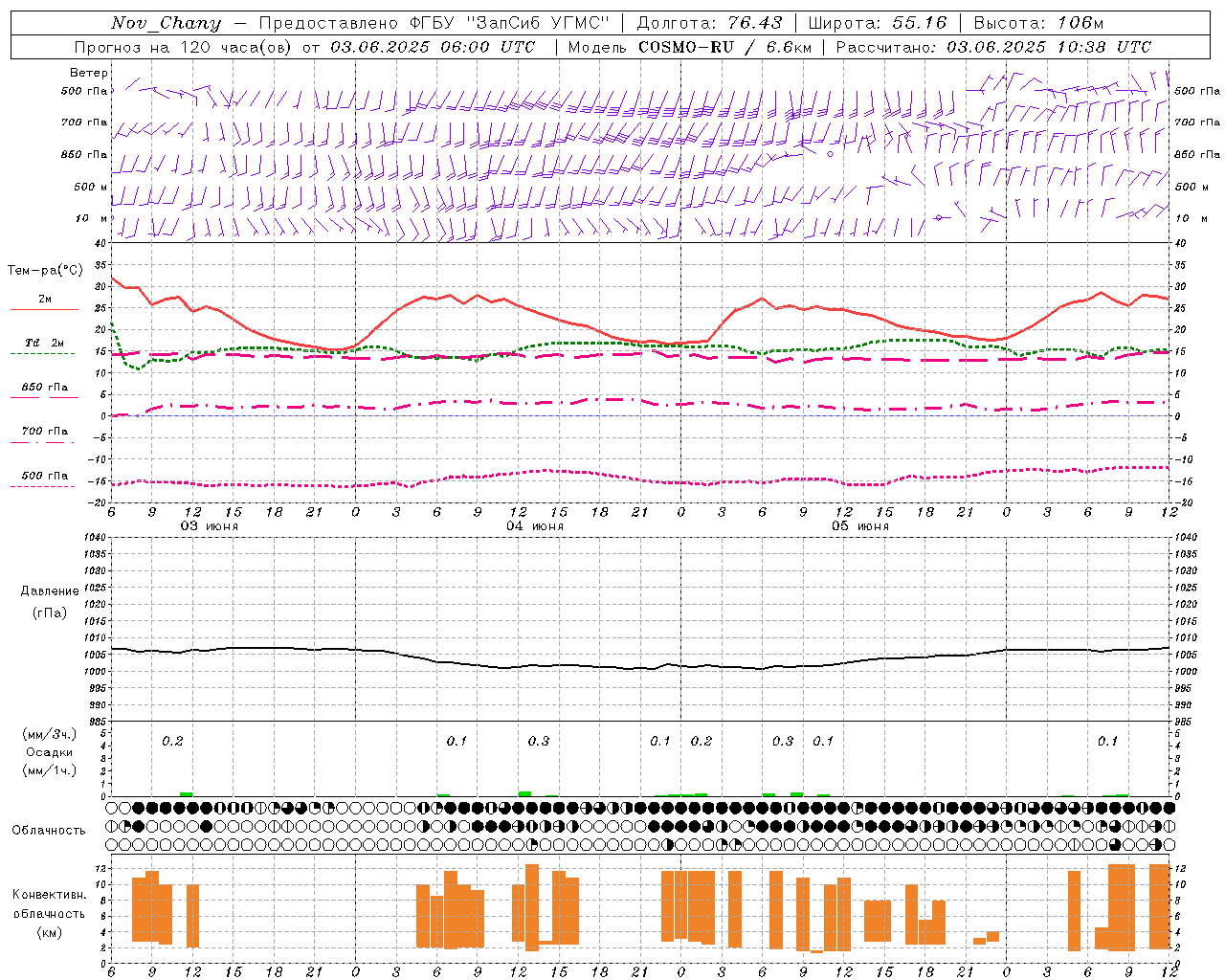This screenshot has width=1225, height=980.
Task: Click the (мм/1ч.) hourly precipitation unit label
Action: click(x=50, y=770)
